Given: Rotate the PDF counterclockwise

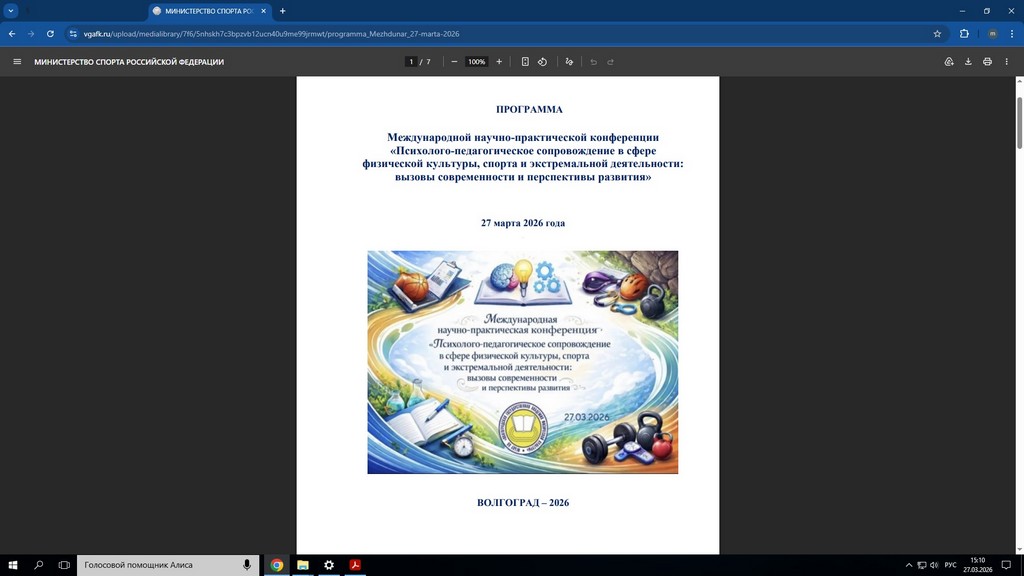Looking at the screenshot, I should point(542,62).
